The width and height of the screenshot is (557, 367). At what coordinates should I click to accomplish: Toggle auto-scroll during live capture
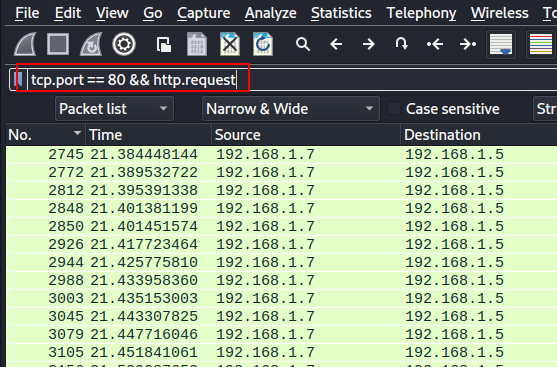(x=501, y=44)
